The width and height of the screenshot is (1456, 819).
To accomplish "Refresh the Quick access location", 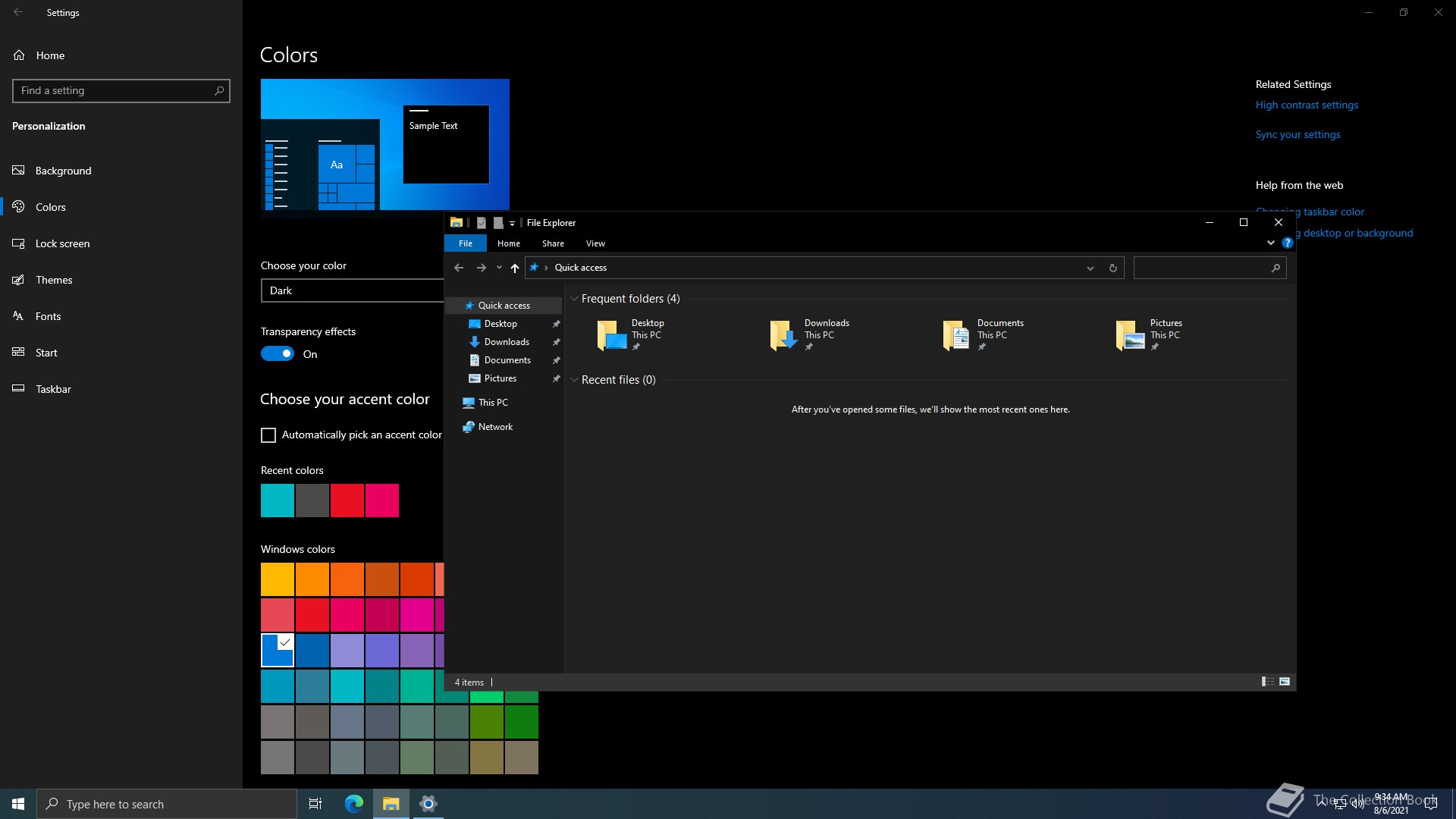I will (1112, 268).
